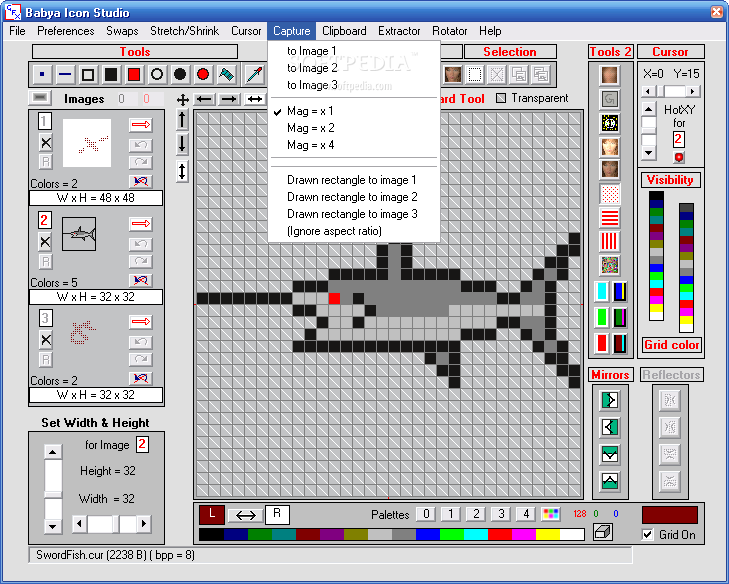
Task: Click HotXY up arrow
Action: pos(649,110)
